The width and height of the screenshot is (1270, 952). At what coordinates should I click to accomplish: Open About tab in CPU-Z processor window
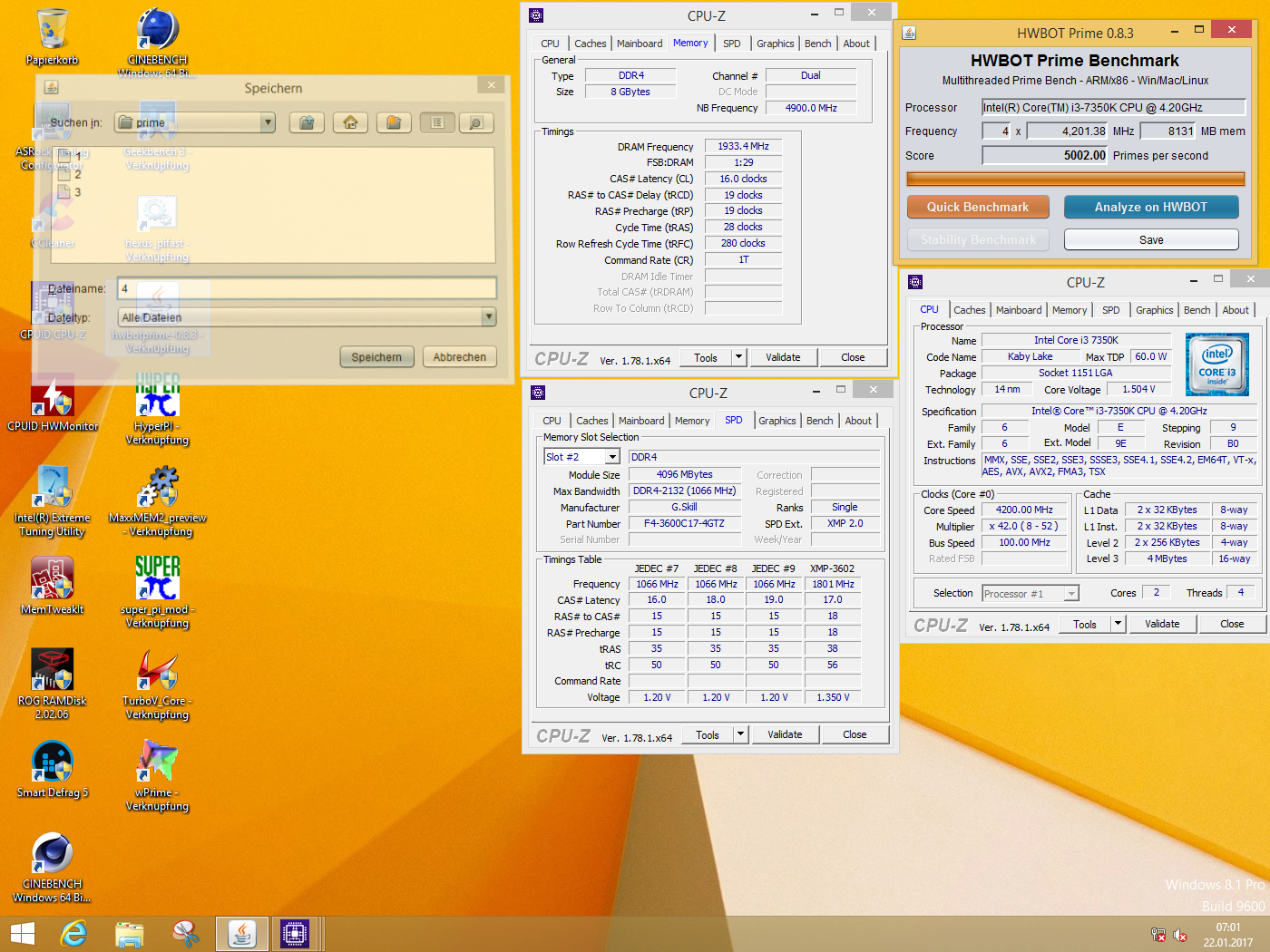tap(1236, 310)
